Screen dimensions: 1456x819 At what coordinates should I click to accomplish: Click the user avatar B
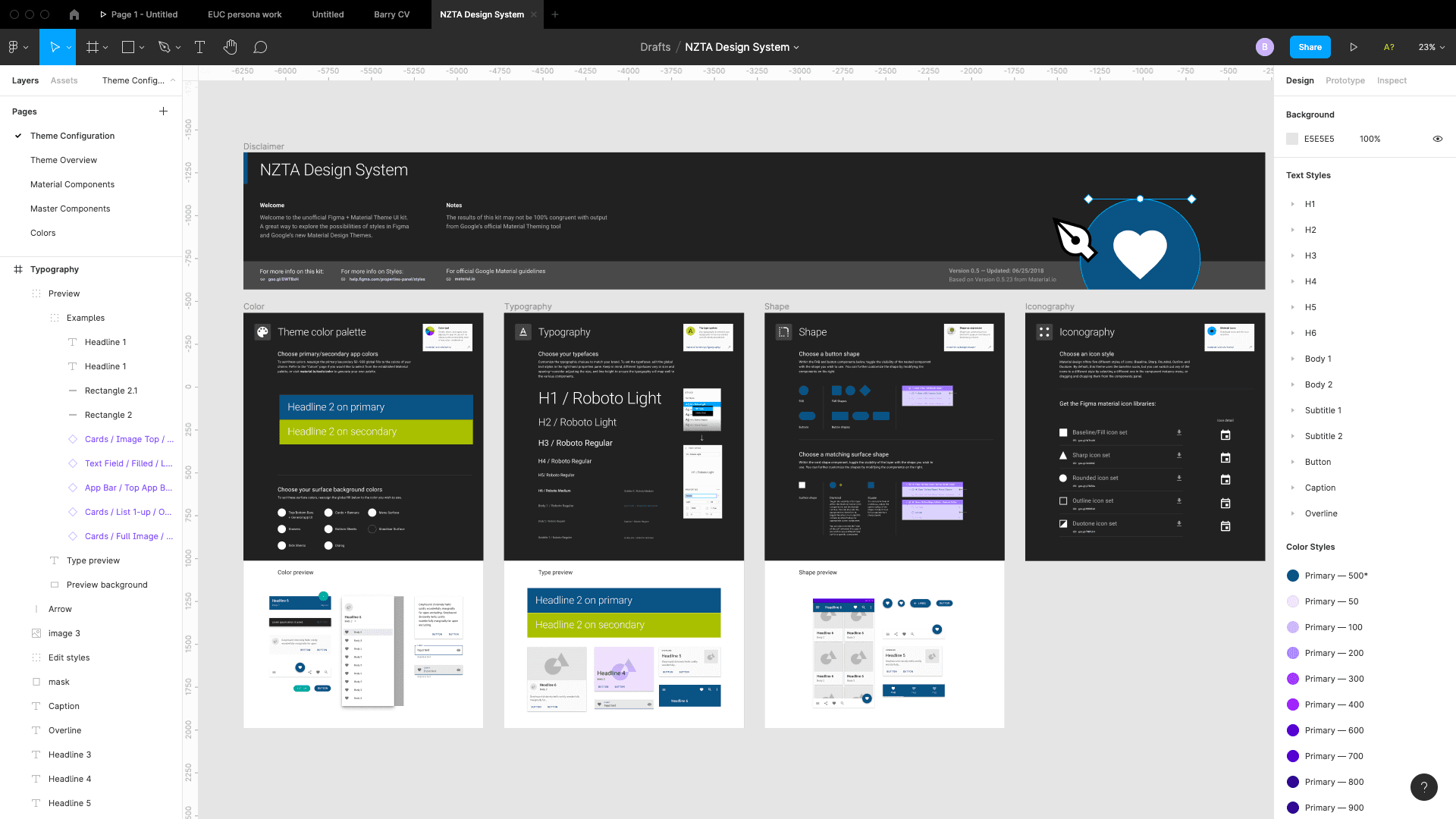[1264, 47]
